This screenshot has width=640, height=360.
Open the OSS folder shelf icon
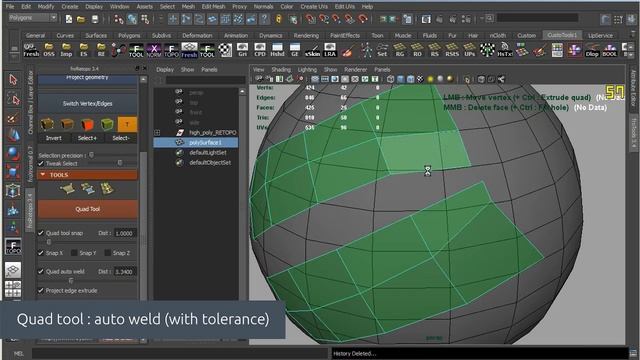tap(49, 50)
